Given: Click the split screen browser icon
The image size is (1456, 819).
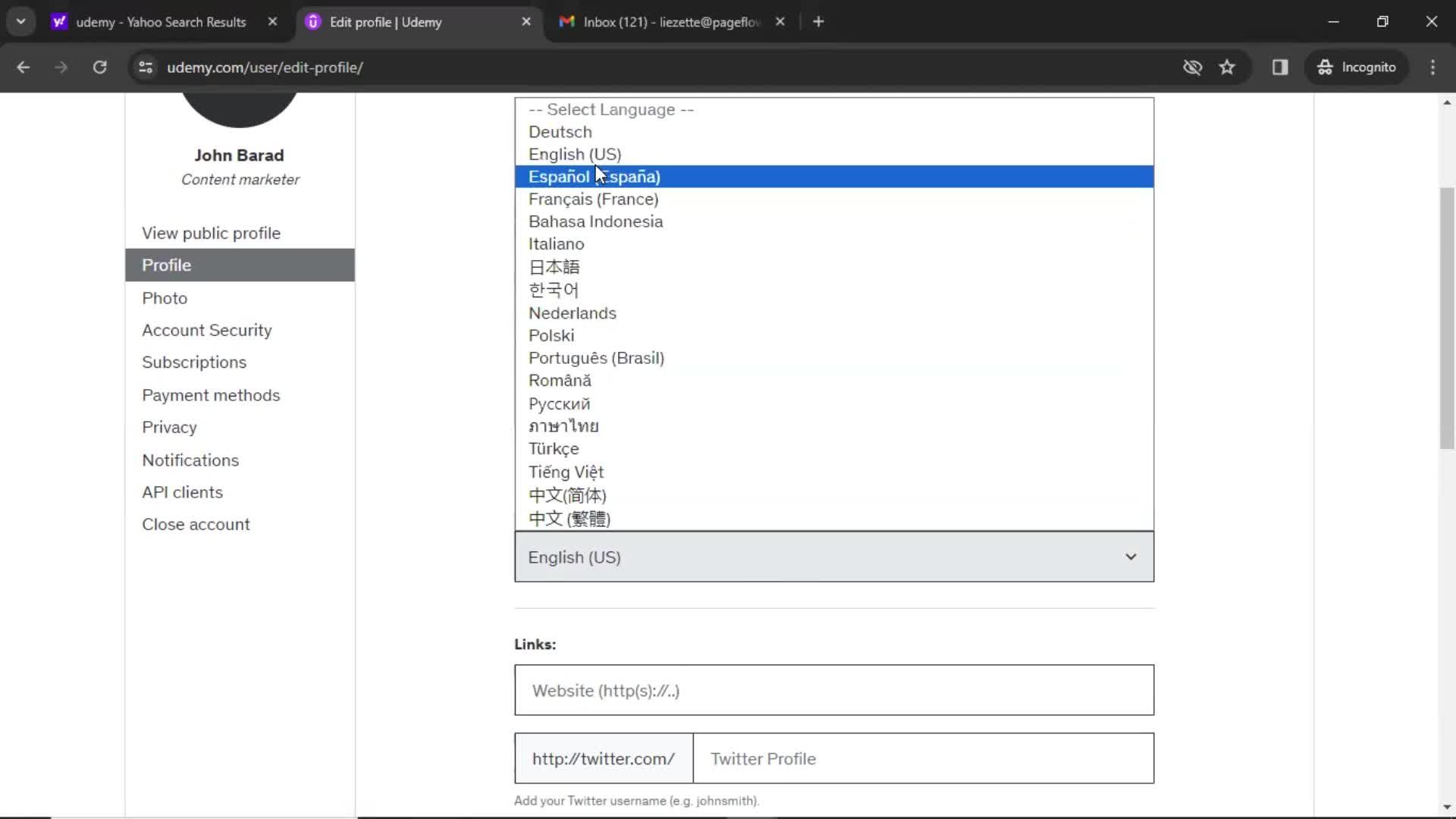Looking at the screenshot, I should pyautogui.click(x=1280, y=67).
